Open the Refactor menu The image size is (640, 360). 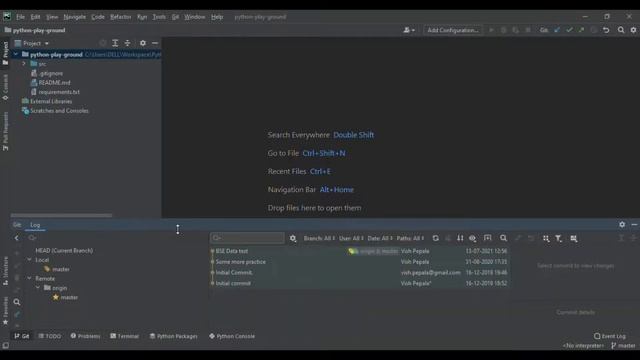(x=120, y=17)
